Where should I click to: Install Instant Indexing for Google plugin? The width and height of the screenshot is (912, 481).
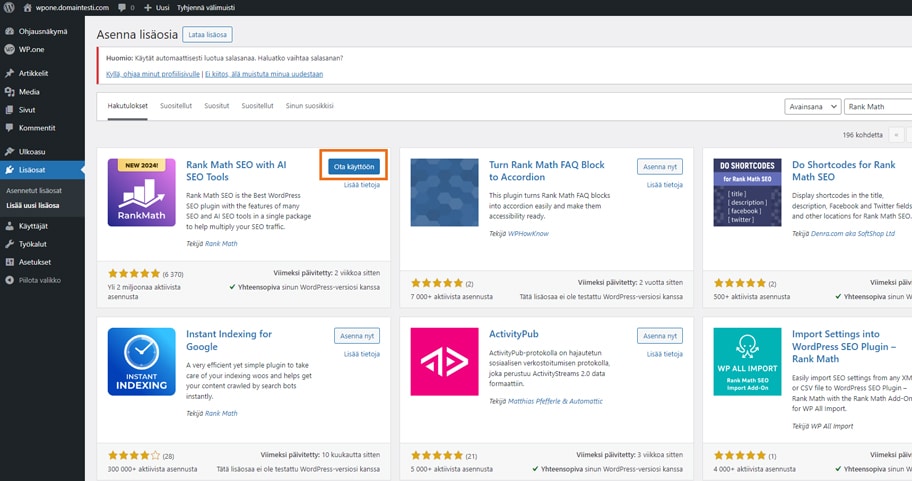tap(356, 336)
